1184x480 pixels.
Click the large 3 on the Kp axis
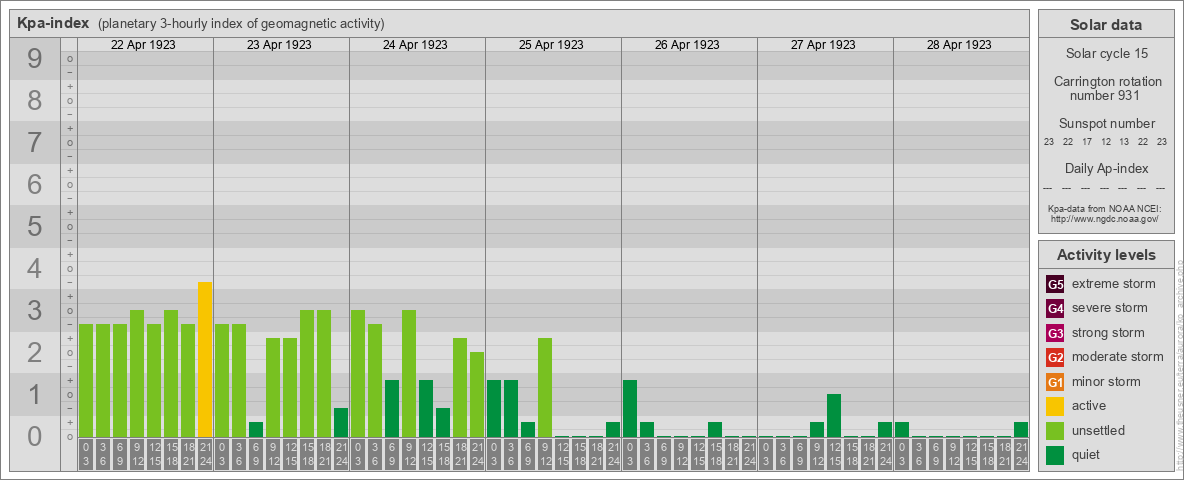click(34, 310)
